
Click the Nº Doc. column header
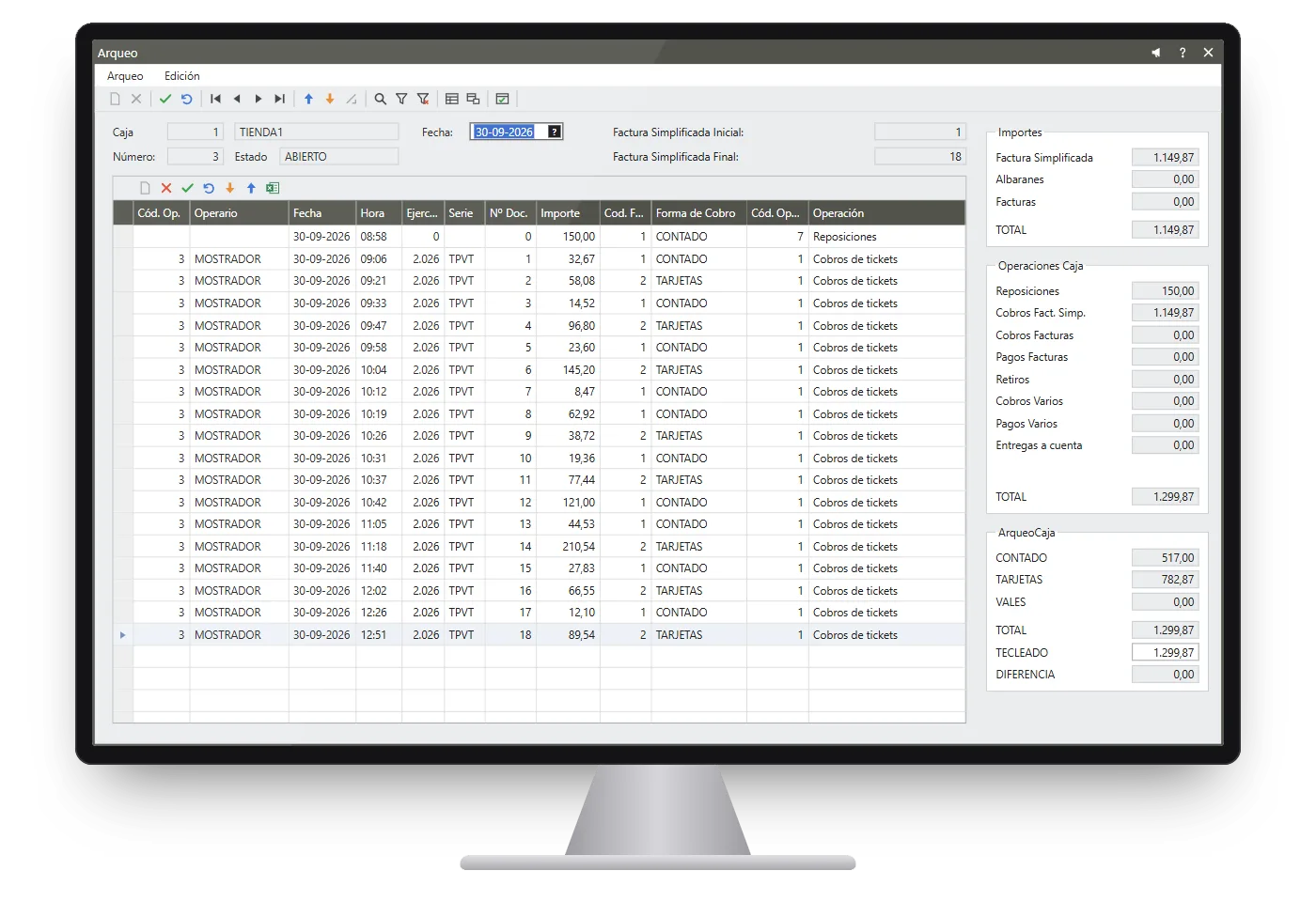tap(510, 213)
